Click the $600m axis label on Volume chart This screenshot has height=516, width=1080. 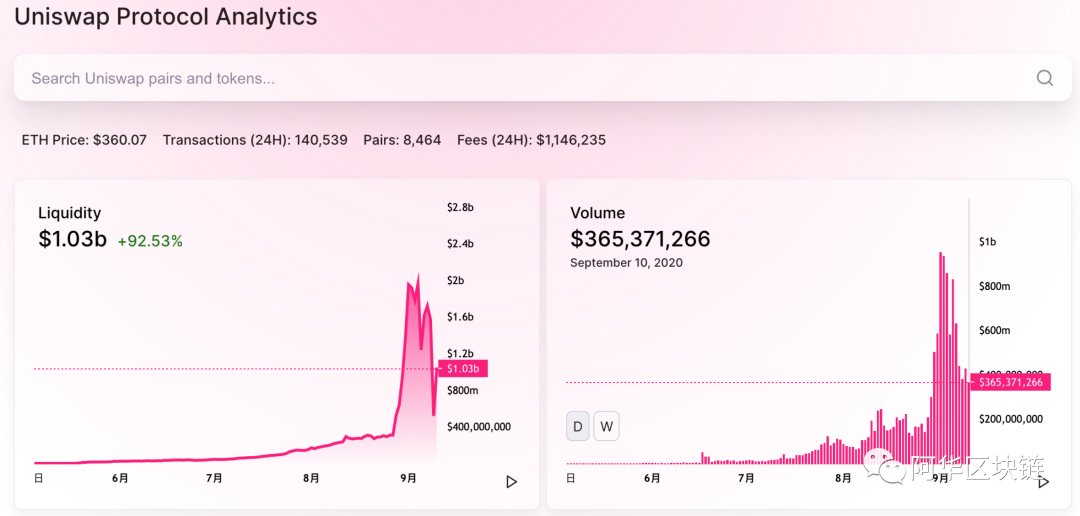995,330
